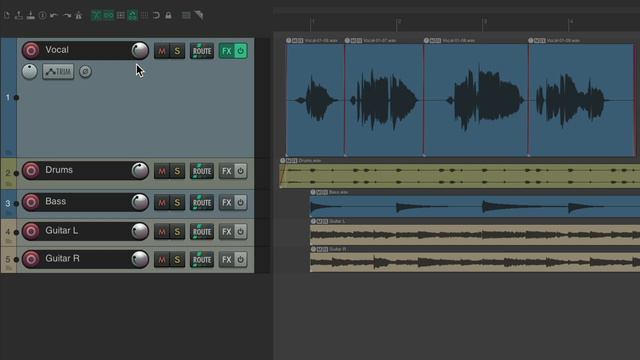This screenshot has width=640, height=360.
Task: Toggle move envelope points with items
Action: (x=133, y=16)
